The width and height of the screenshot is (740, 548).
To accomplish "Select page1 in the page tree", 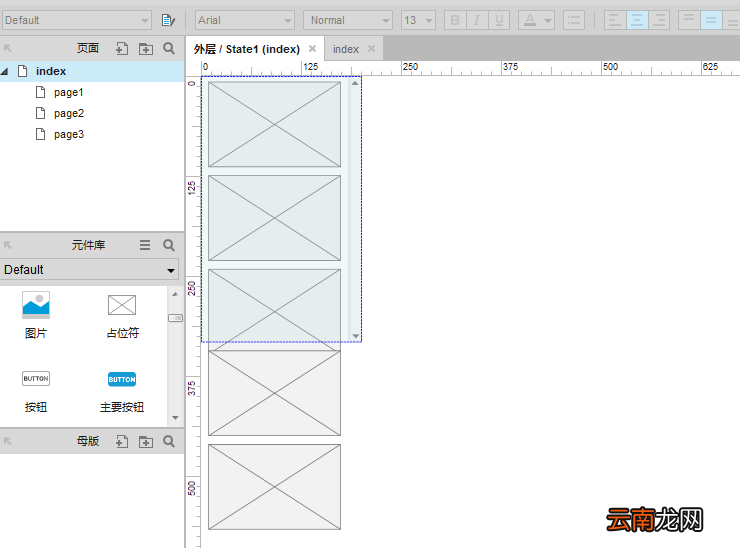I will [x=68, y=92].
